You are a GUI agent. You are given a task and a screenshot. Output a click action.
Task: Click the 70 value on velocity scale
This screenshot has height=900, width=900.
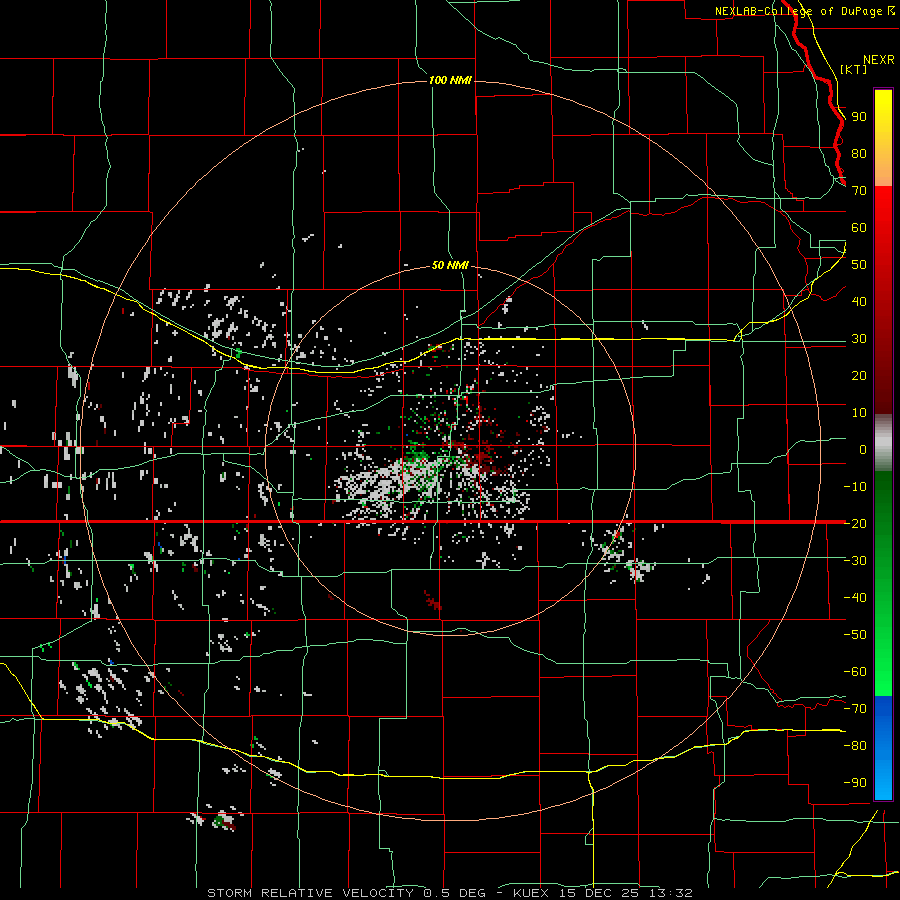coord(859,191)
